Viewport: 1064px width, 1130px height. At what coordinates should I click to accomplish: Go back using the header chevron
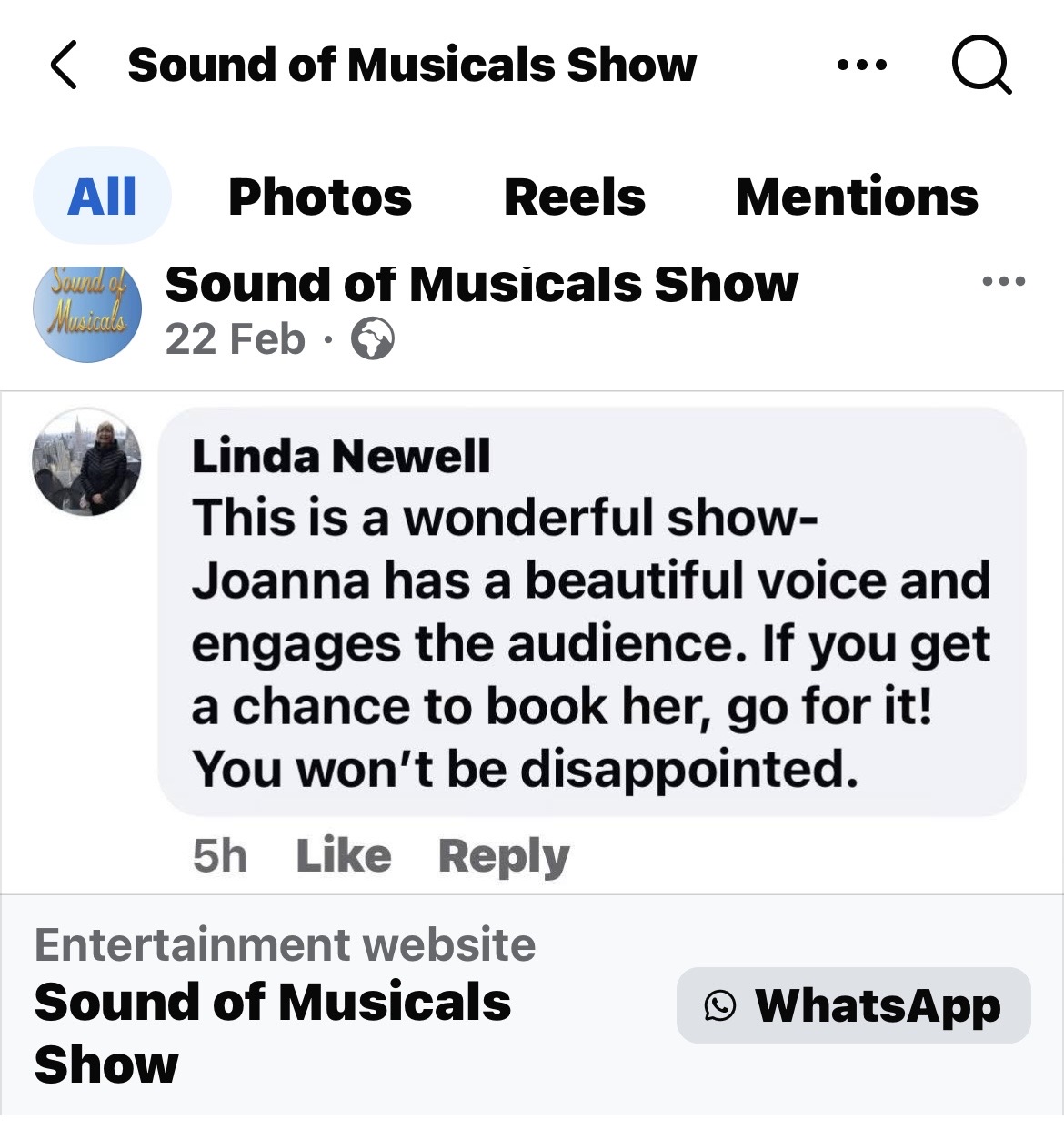(x=64, y=66)
